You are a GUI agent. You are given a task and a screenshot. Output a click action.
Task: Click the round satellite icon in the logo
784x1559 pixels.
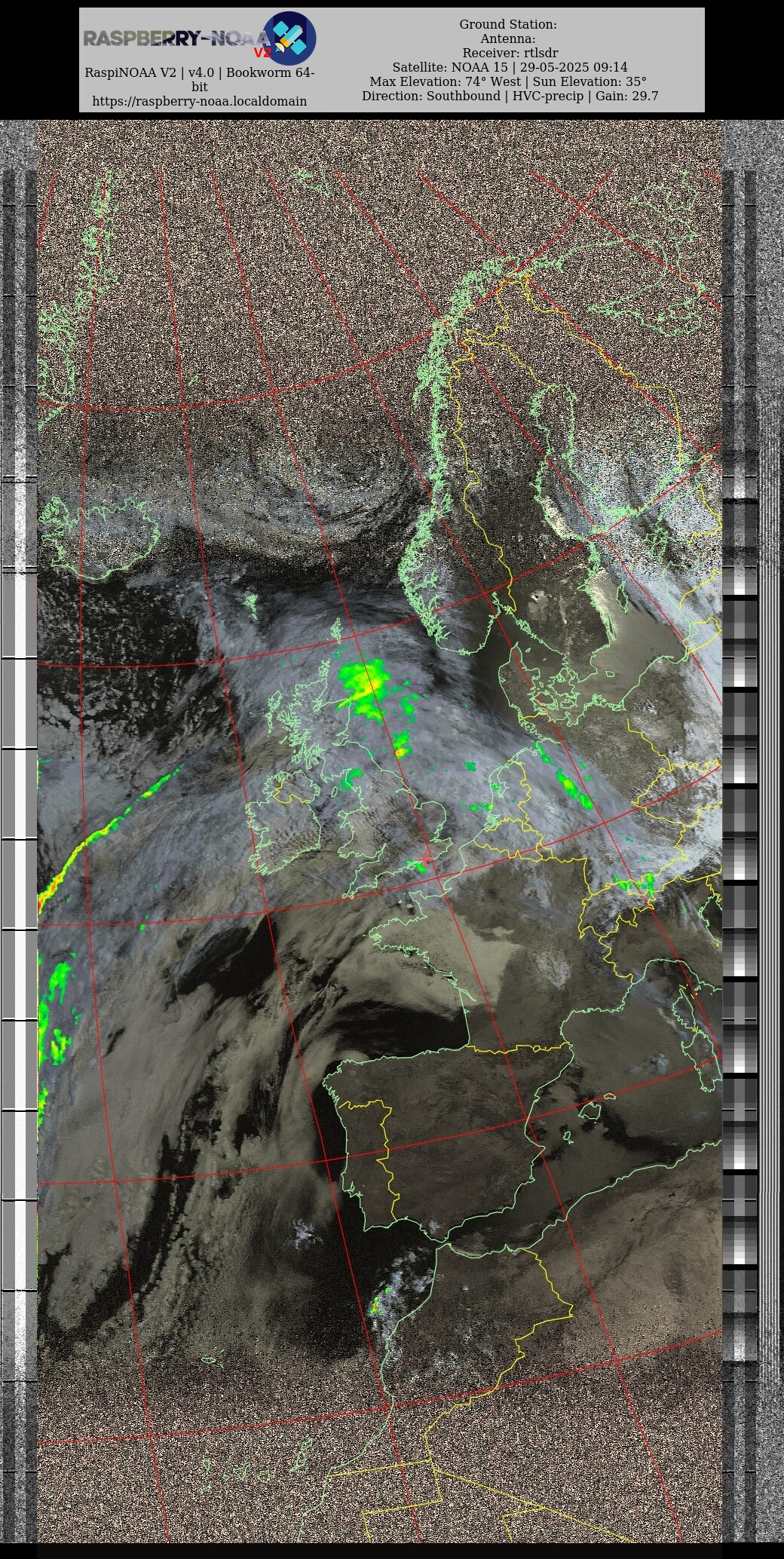289,38
